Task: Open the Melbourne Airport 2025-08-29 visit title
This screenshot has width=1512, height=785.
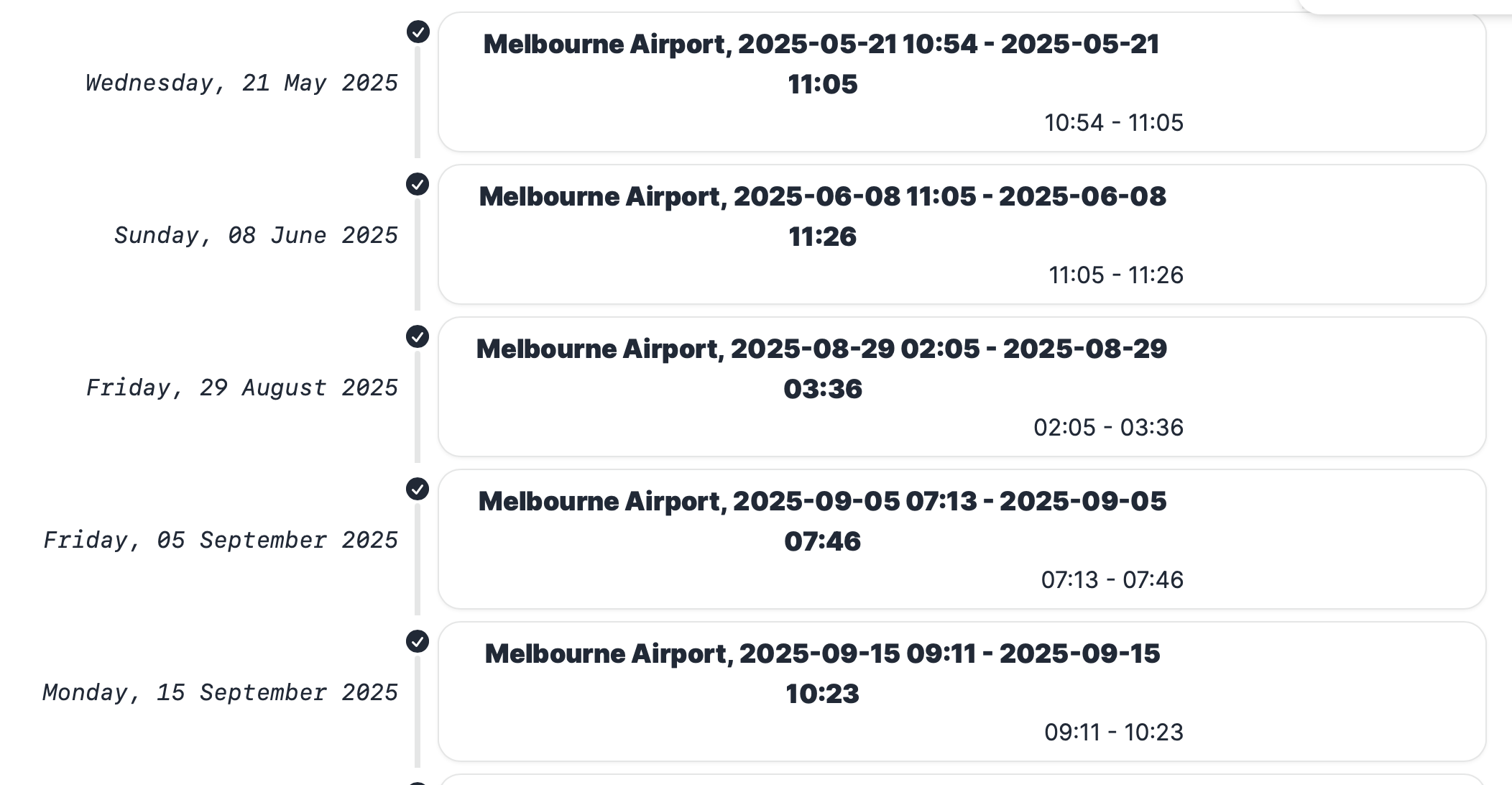Action: coord(822,369)
